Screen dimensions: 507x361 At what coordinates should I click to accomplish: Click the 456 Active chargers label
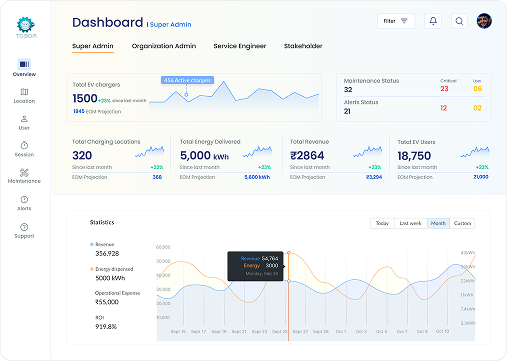pyautogui.click(x=187, y=80)
